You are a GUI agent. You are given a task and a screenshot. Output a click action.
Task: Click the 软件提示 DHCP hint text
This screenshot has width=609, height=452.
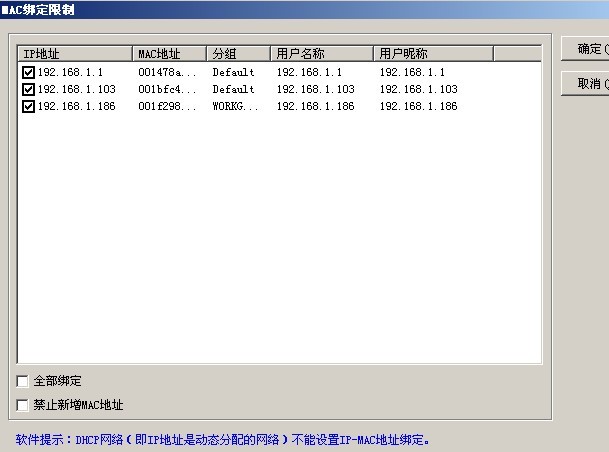pyautogui.click(x=223, y=440)
